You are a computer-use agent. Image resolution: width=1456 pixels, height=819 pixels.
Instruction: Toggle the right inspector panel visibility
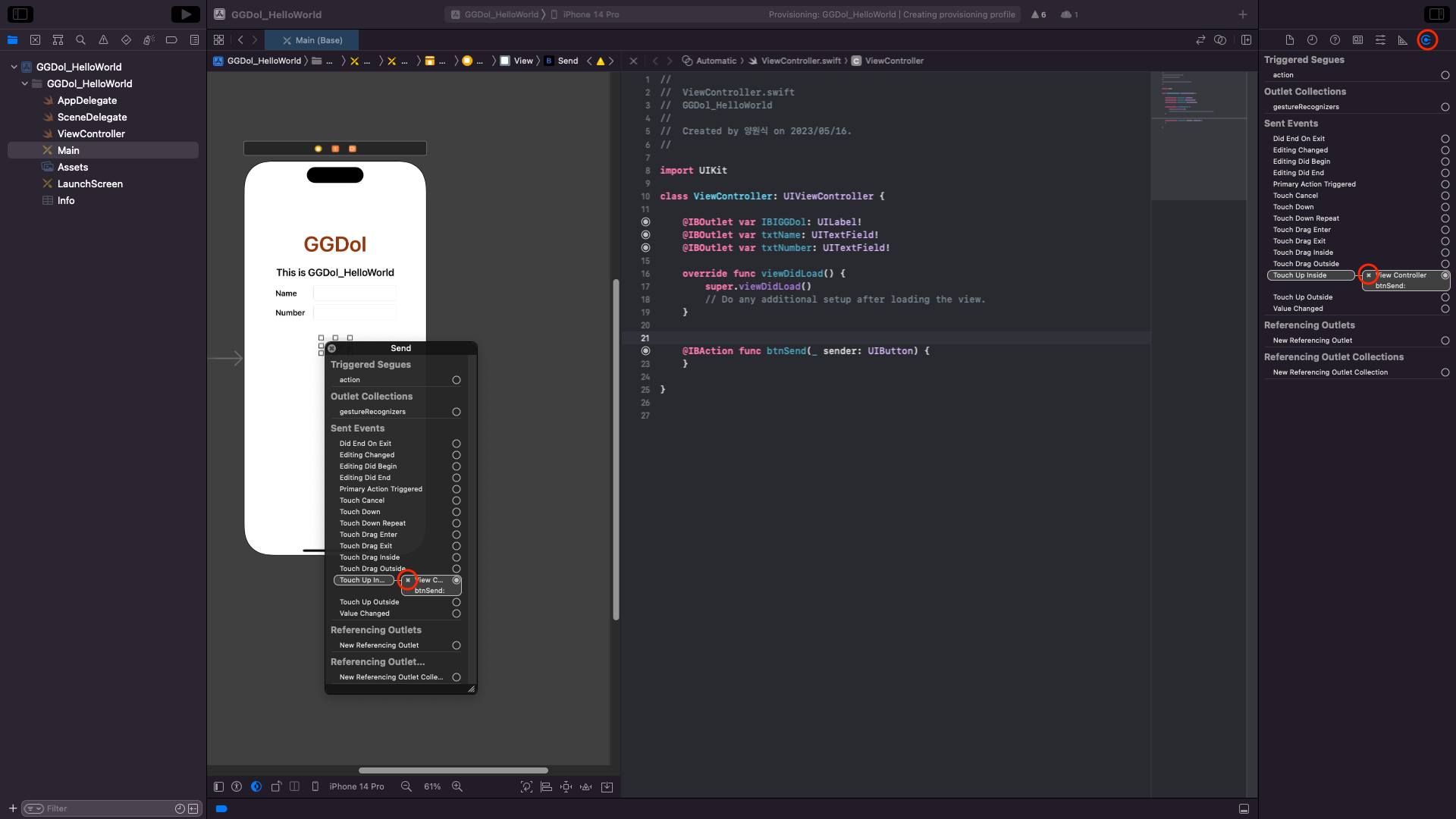tap(1436, 14)
